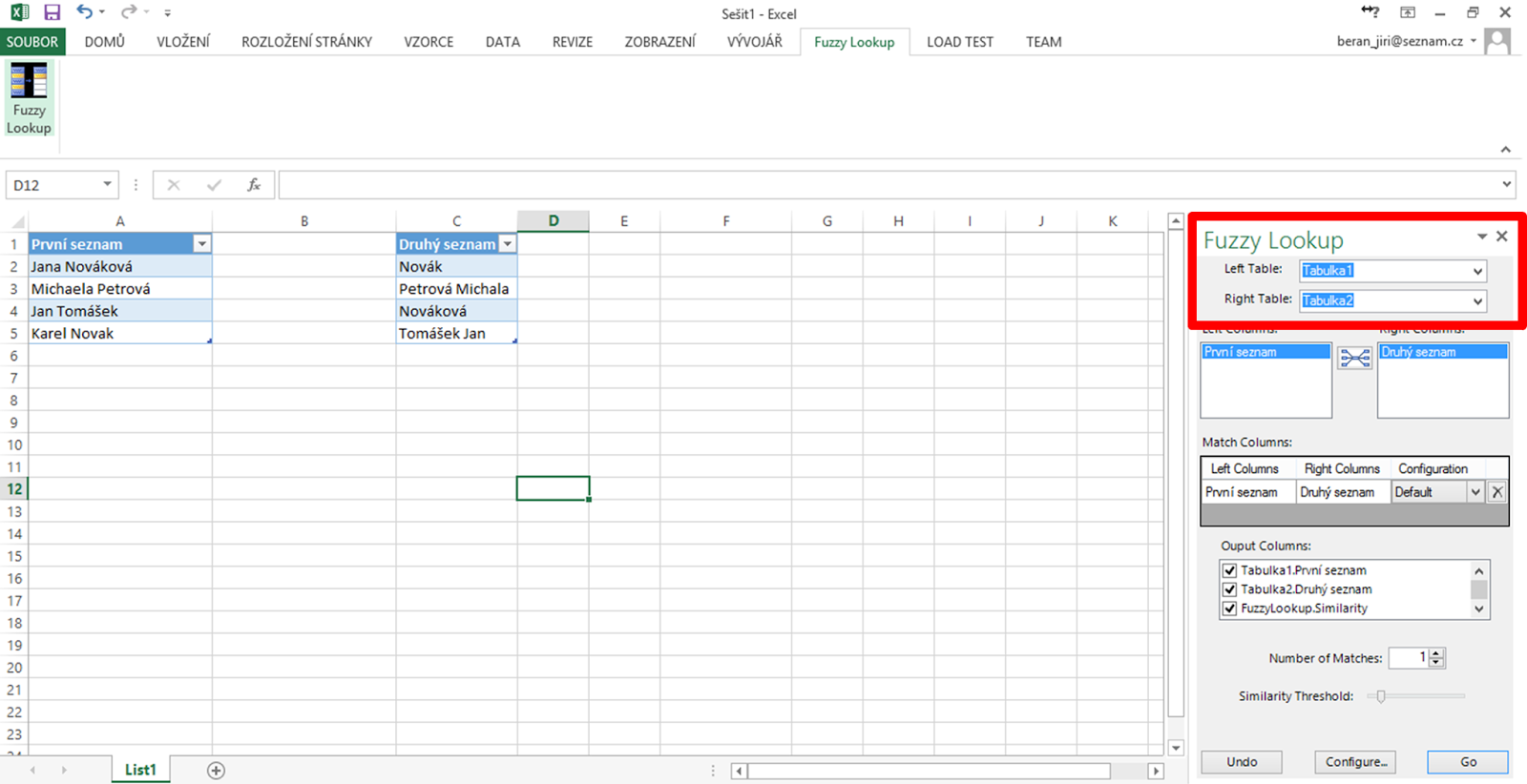The height and width of the screenshot is (784, 1527).
Task: Open ribbon display options
Action: [x=1408, y=12]
